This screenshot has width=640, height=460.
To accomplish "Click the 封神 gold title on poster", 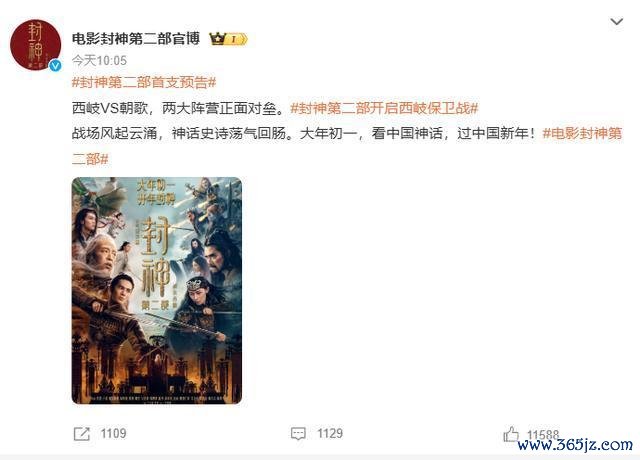I will tap(156, 256).
